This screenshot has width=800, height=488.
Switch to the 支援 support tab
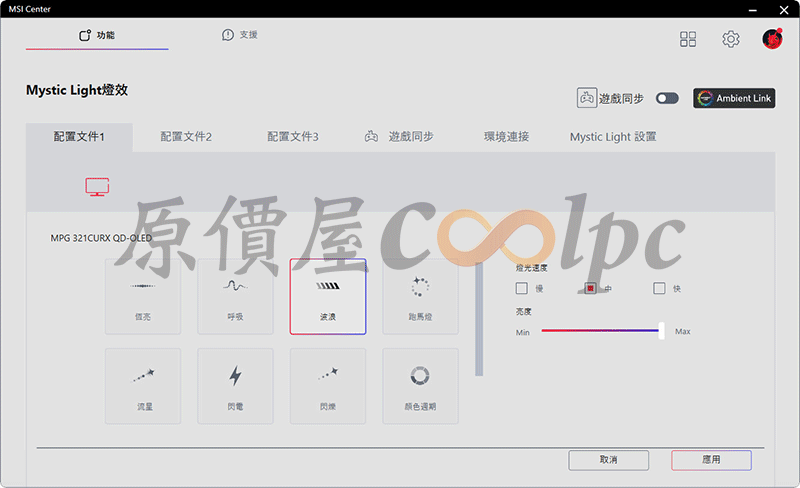pyautogui.click(x=240, y=35)
